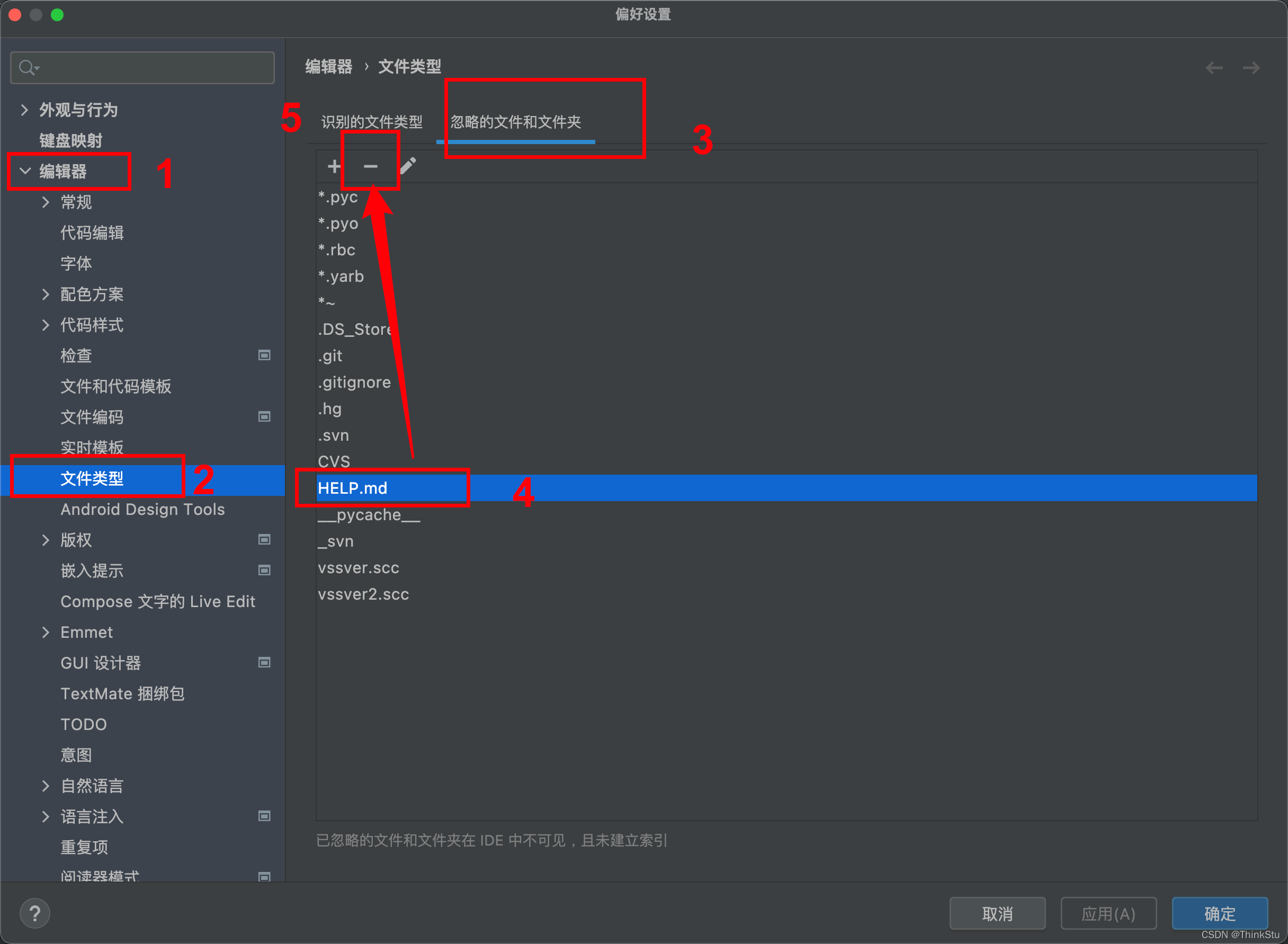Select .gitignore in ignored list
Screen dimensions: 1288x944
[x=354, y=382]
